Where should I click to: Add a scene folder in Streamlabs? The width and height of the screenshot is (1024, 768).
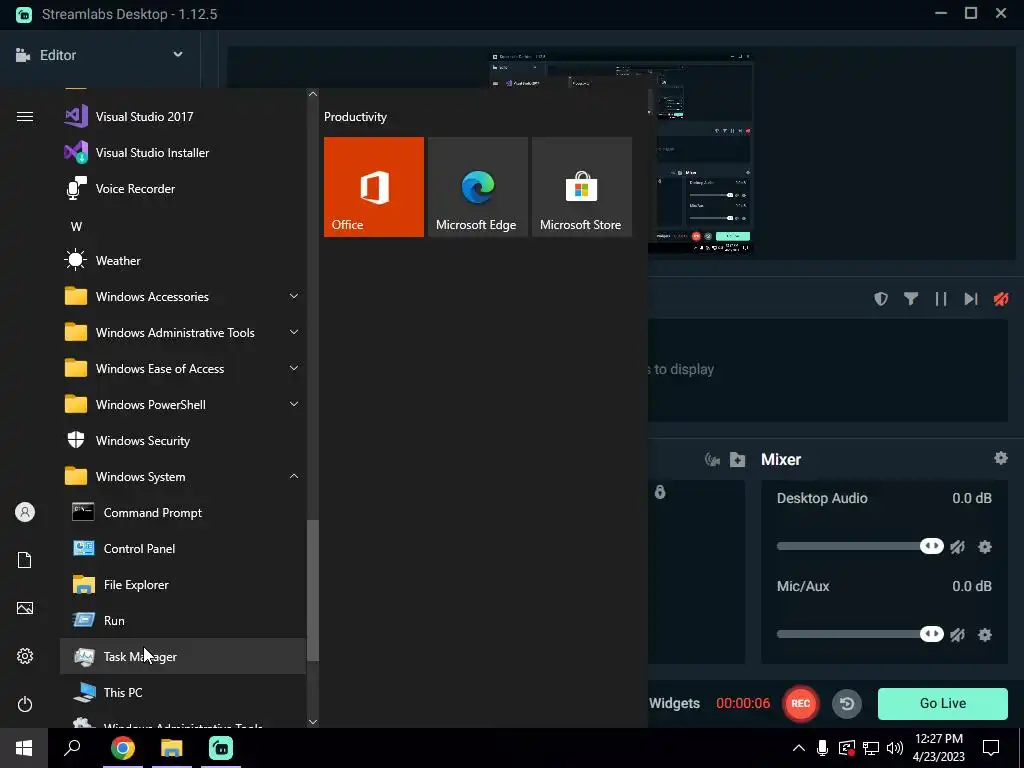[x=737, y=460]
